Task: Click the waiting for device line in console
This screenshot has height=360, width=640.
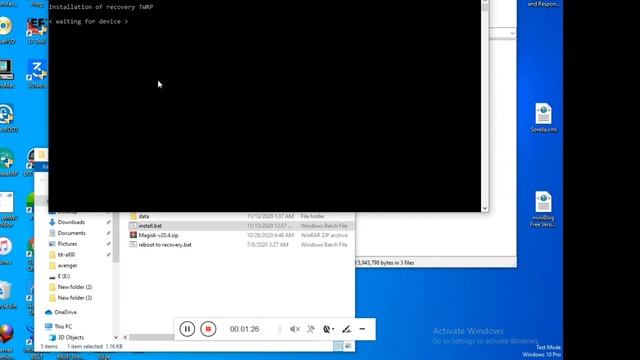Action: tap(88, 22)
